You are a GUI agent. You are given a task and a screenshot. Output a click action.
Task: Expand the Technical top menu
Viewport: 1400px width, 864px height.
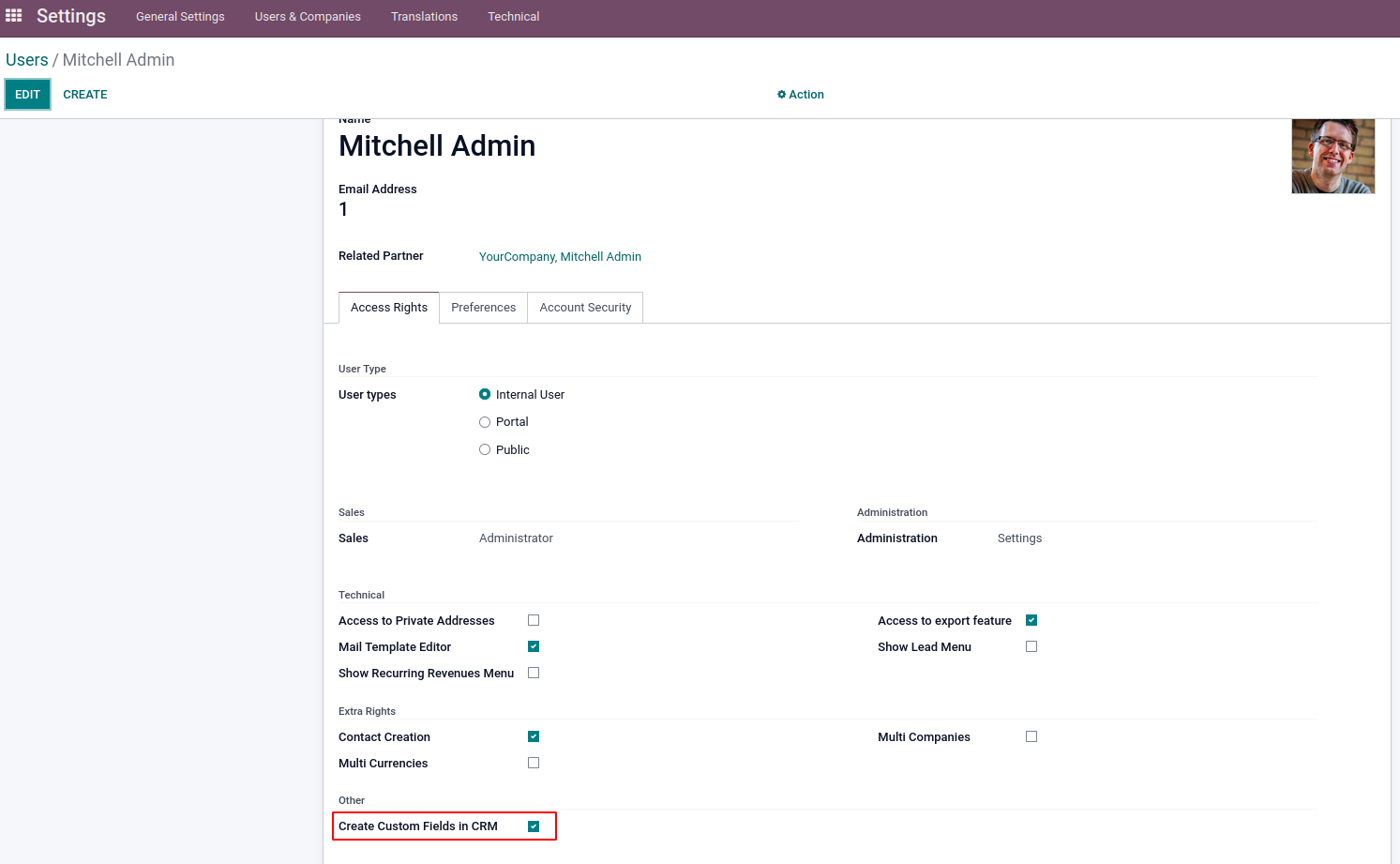[x=513, y=17]
